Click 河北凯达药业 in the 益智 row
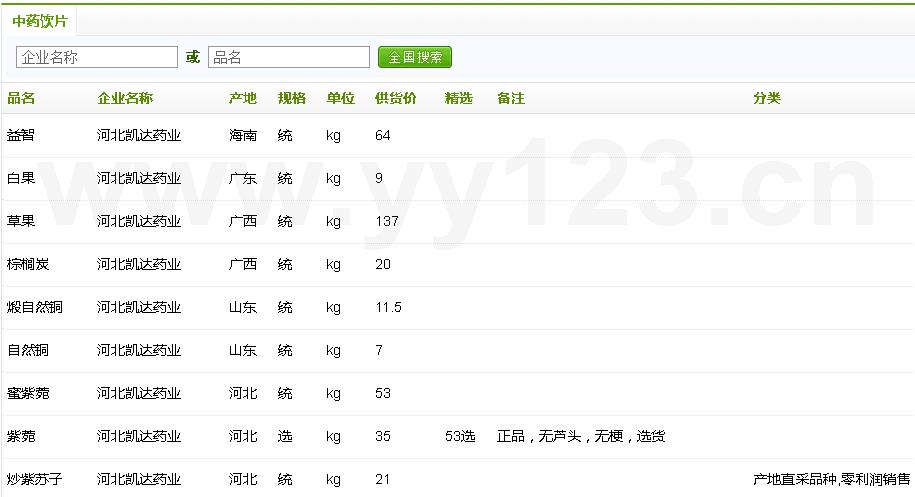Viewport: 915px width, 497px height. pyautogui.click(x=139, y=135)
